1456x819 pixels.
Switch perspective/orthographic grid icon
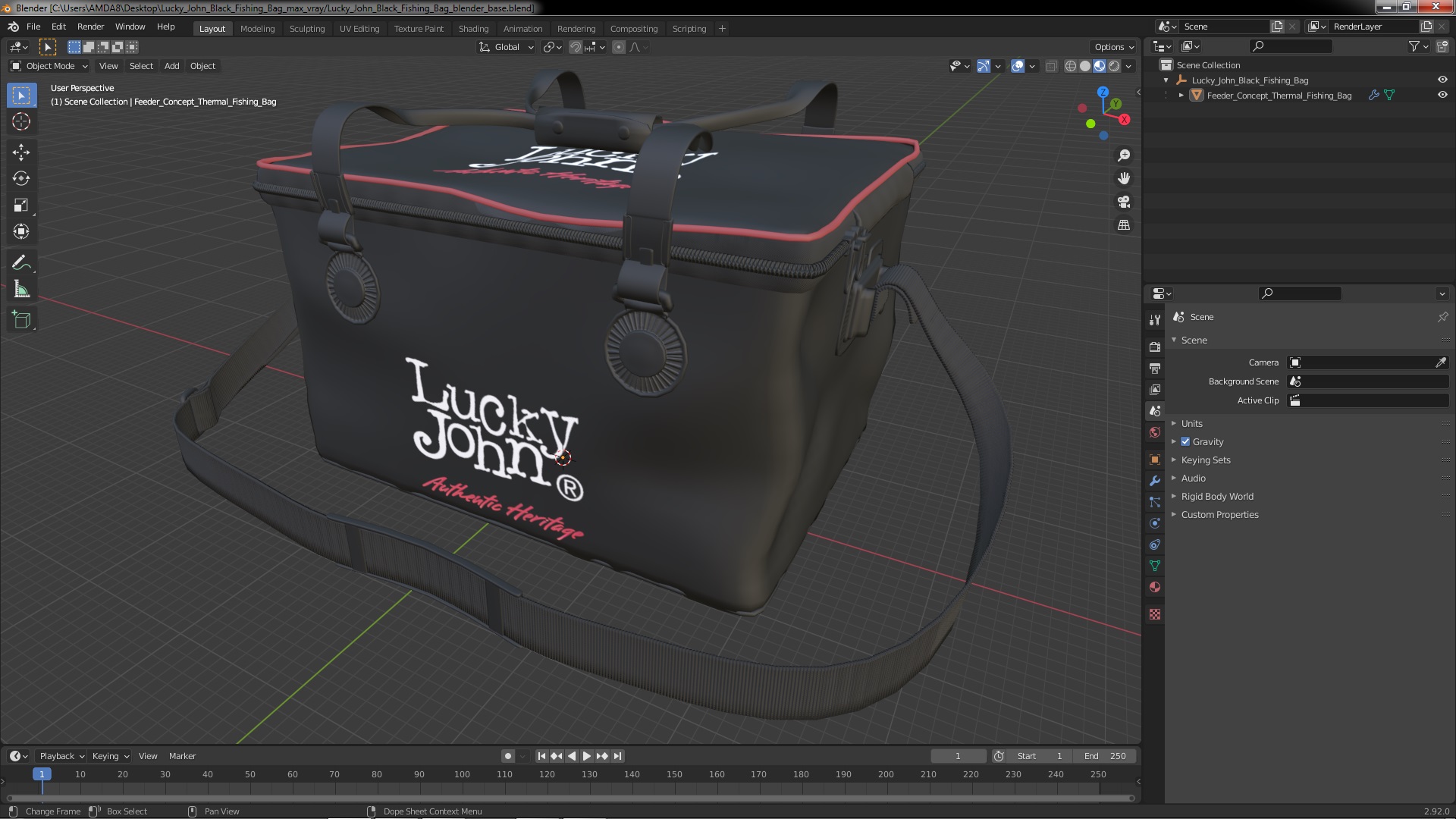[x=1124, y=225]
